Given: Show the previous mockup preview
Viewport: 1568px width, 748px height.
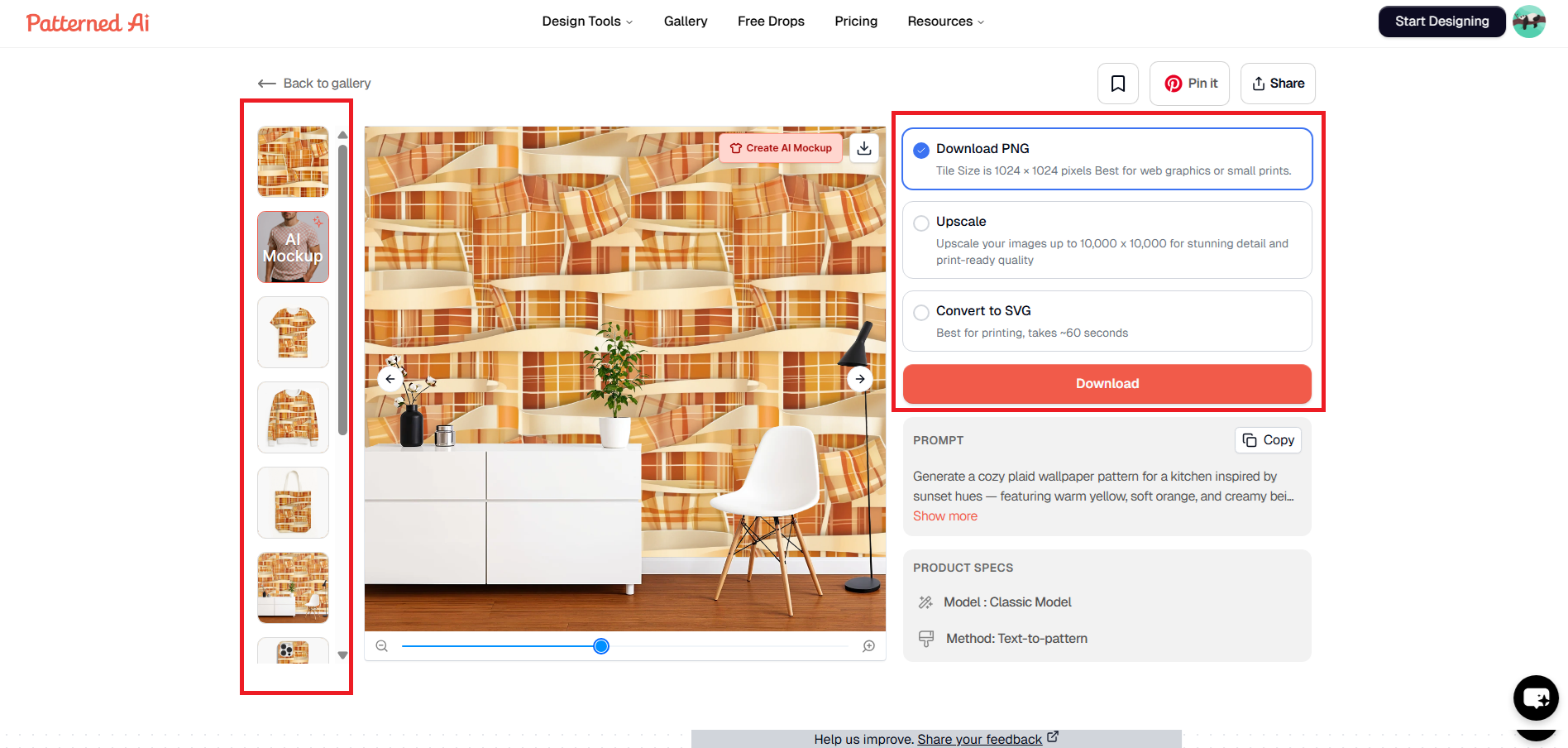Looking at the screenshot, I should click(390, 379).
